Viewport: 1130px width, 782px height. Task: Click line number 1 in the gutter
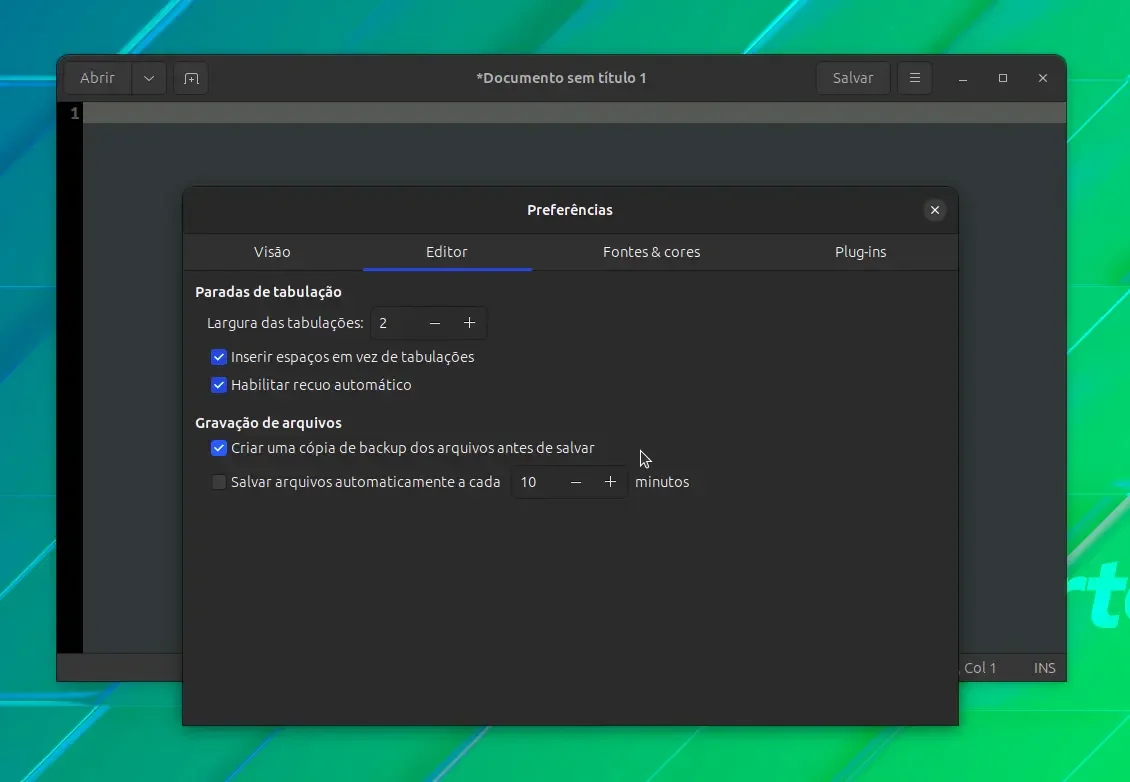coord(74,113)
